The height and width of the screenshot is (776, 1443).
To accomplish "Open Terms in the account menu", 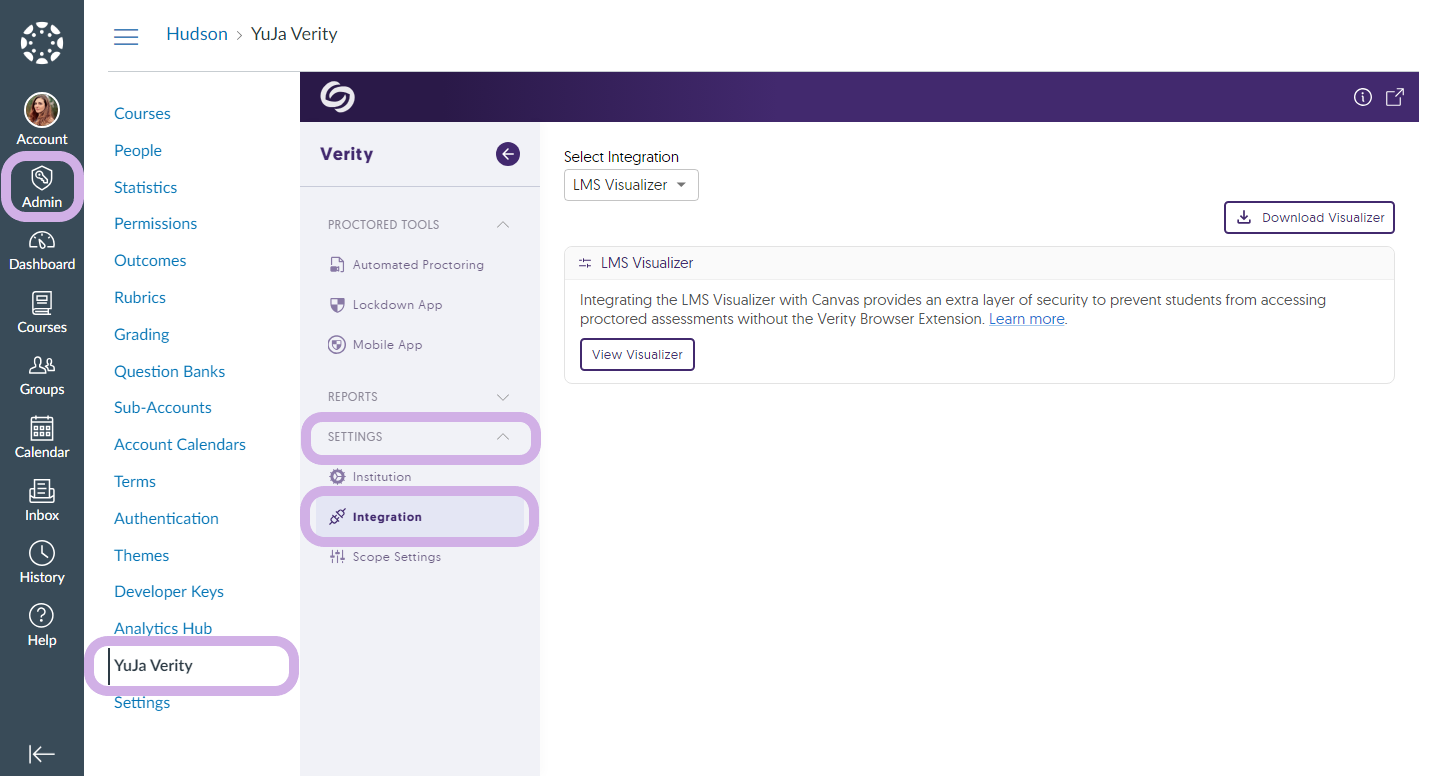I will [x=135, y=482].
